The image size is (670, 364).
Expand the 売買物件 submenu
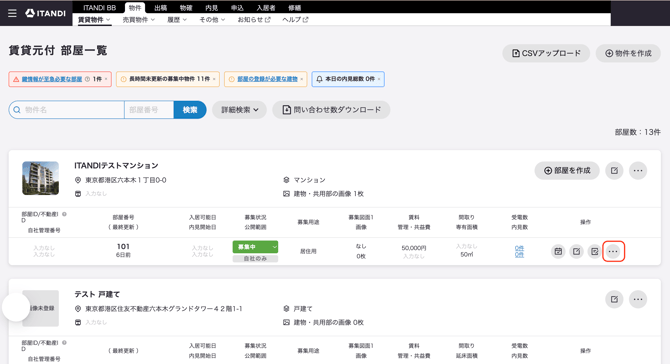click(138, 20)
